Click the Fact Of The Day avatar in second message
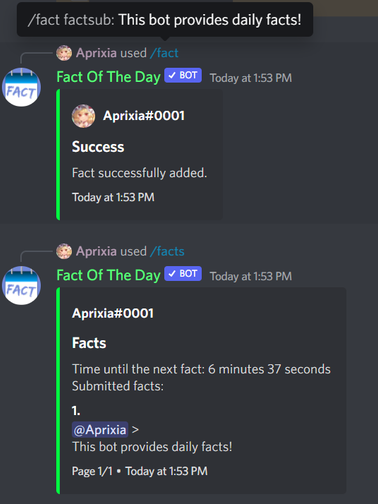 [x=21, y=286]
